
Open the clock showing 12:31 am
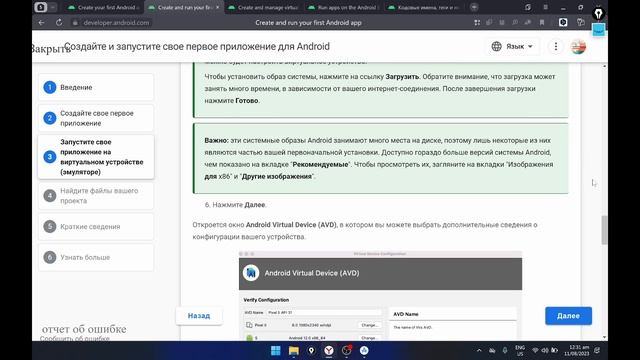point(577,350)
